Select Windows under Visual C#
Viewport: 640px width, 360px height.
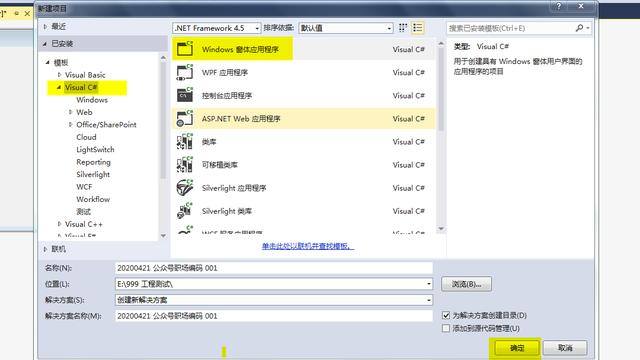pyautogui.click(x=92, y=100)
